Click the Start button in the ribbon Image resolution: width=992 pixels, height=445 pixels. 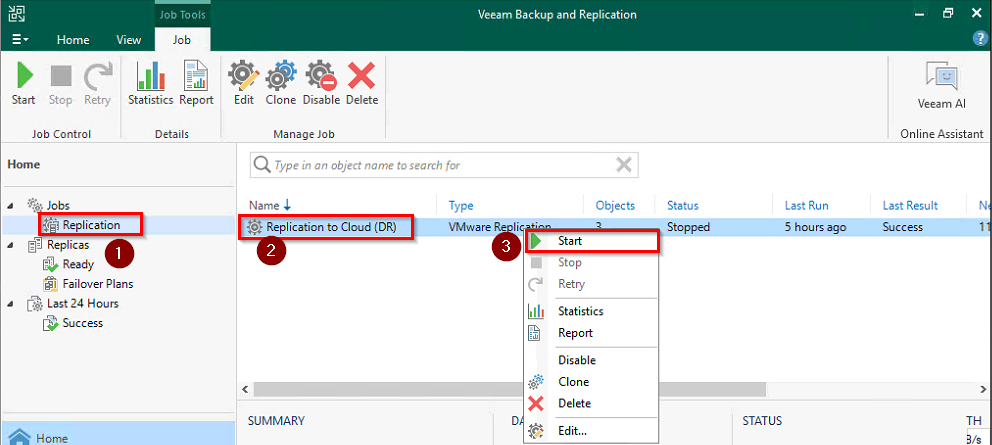(x=23, y=83)
